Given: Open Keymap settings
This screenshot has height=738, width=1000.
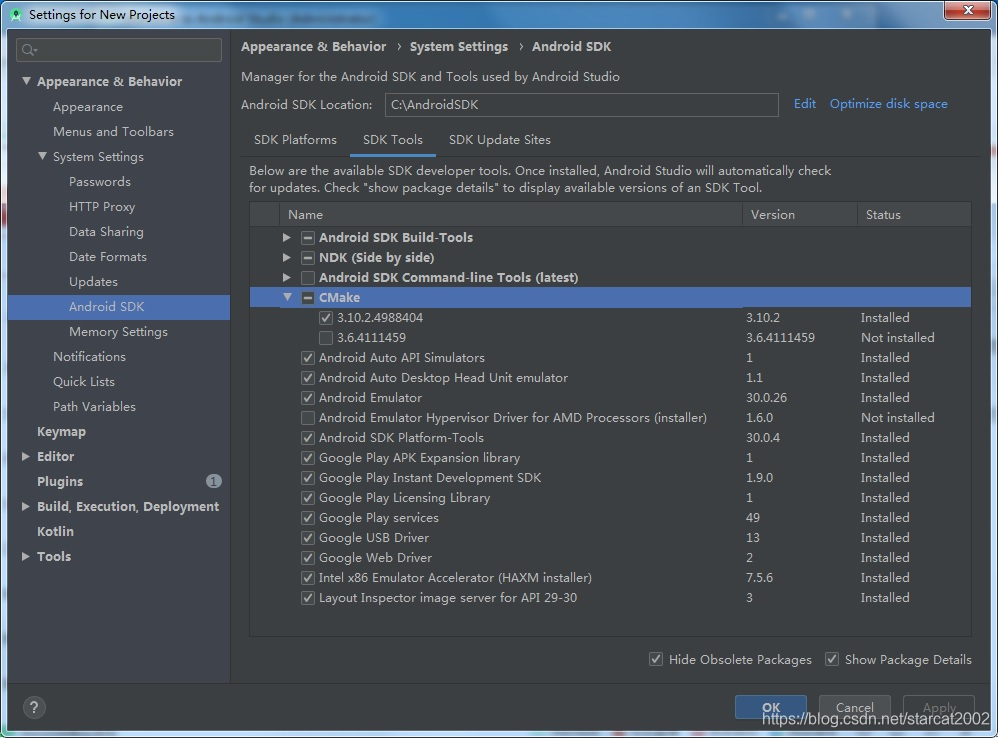Looking at the screenshot, I should click(61, 431).
